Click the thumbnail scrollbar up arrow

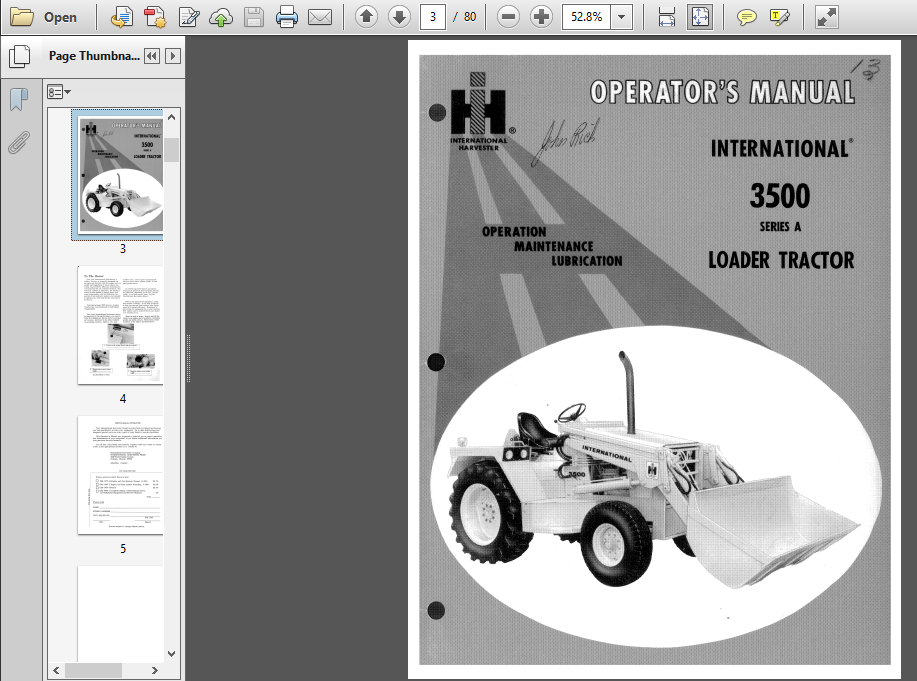pyautogui.click(x=171, y=117)
